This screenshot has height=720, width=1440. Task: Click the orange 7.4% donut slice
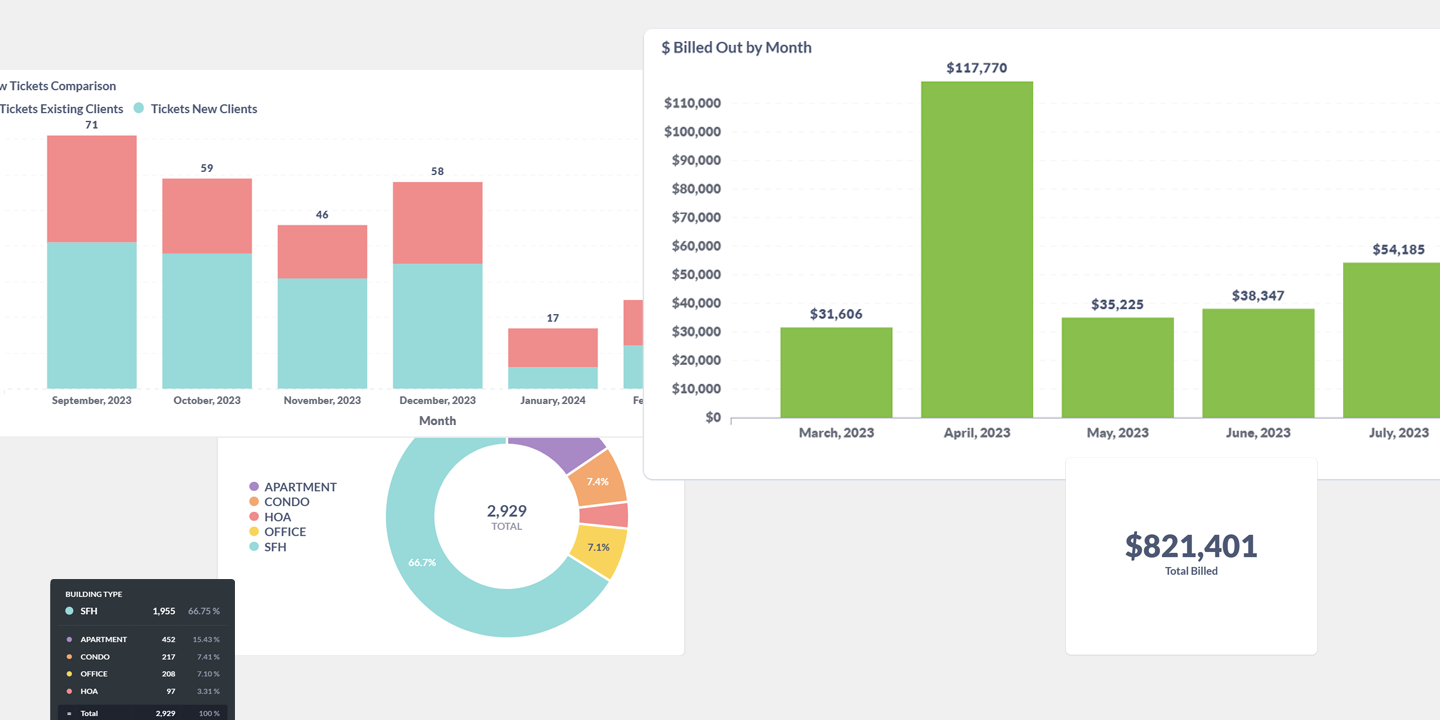(598, 481)
